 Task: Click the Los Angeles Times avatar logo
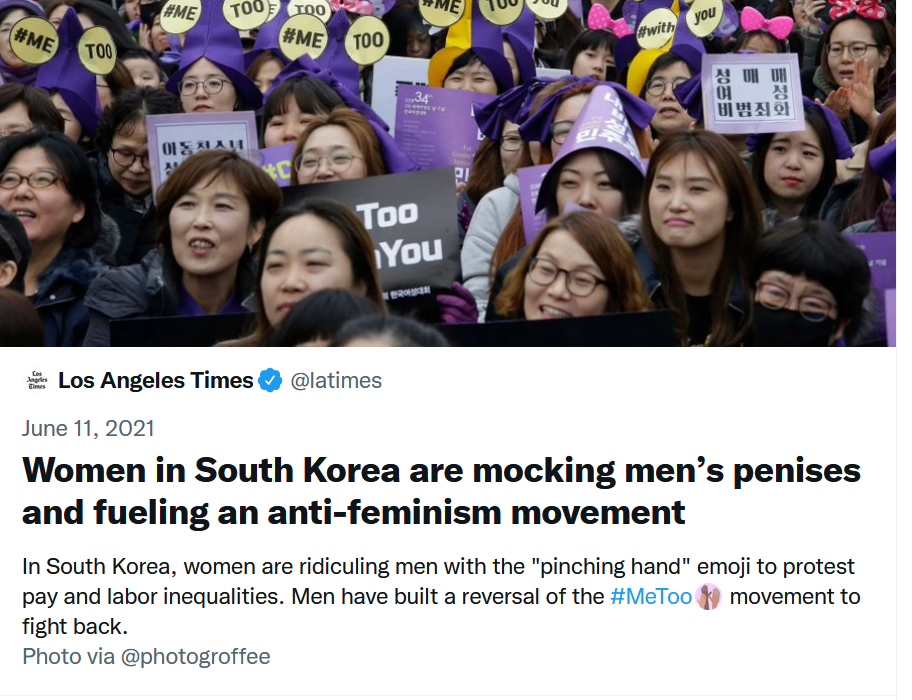point(37,381)
